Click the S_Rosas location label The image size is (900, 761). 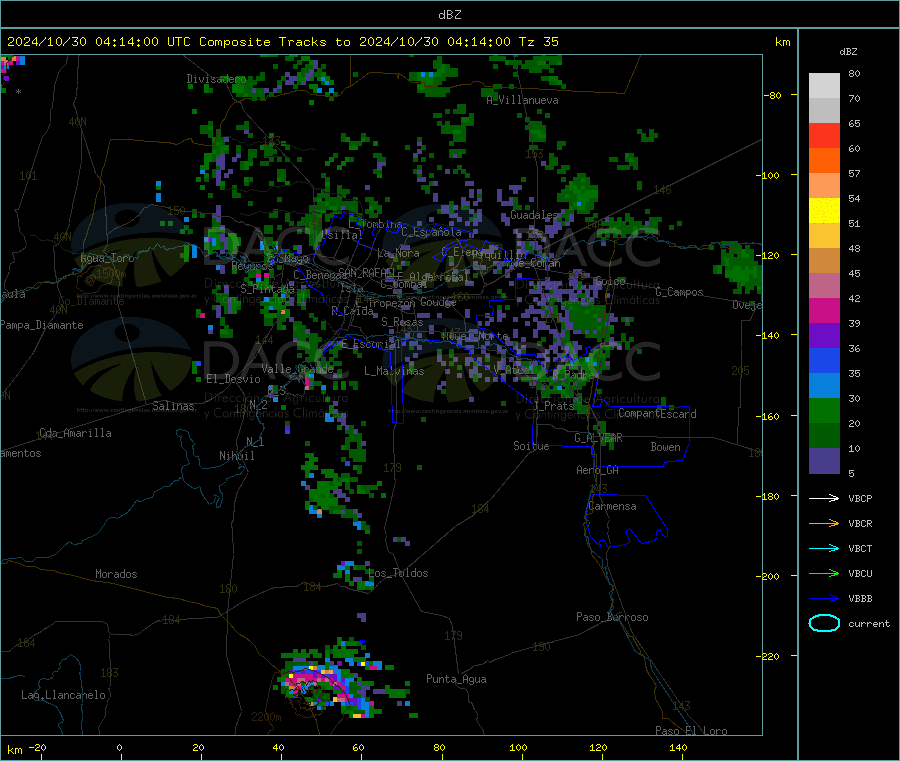coord(402,322)
